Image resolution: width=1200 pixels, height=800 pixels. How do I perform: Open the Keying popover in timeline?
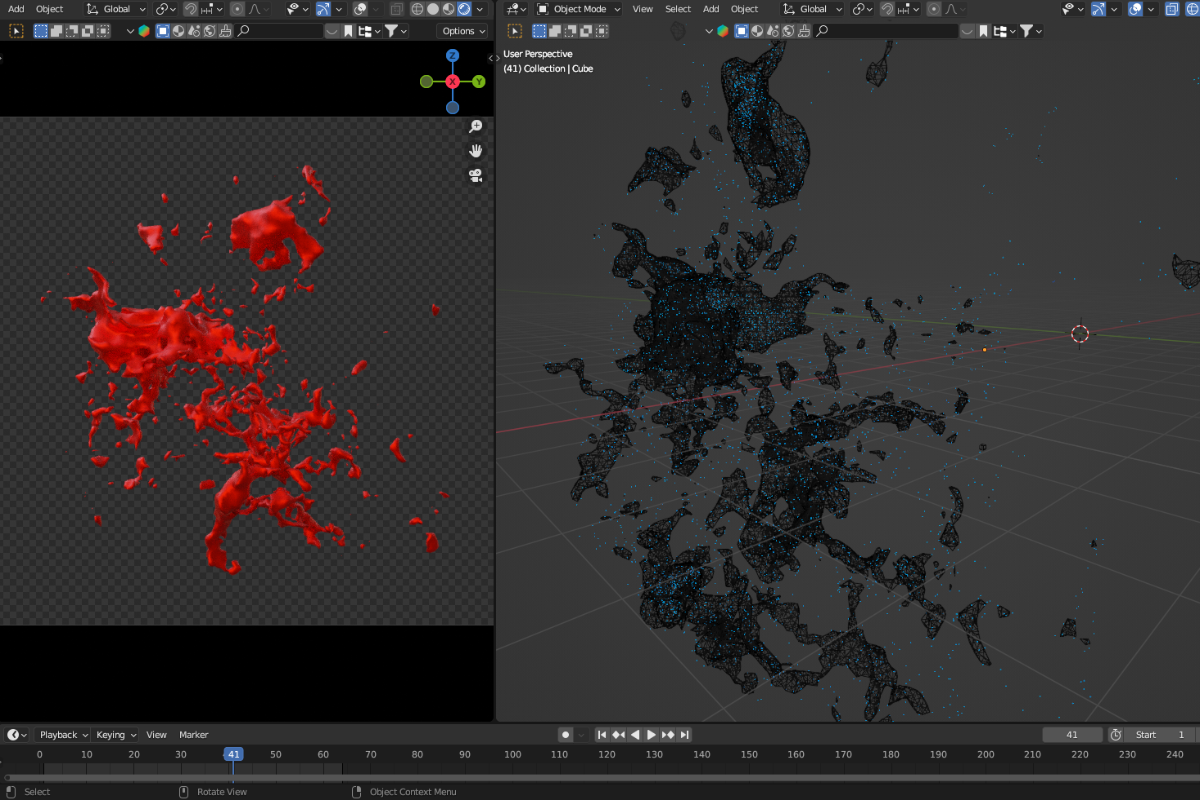(115, 735)
